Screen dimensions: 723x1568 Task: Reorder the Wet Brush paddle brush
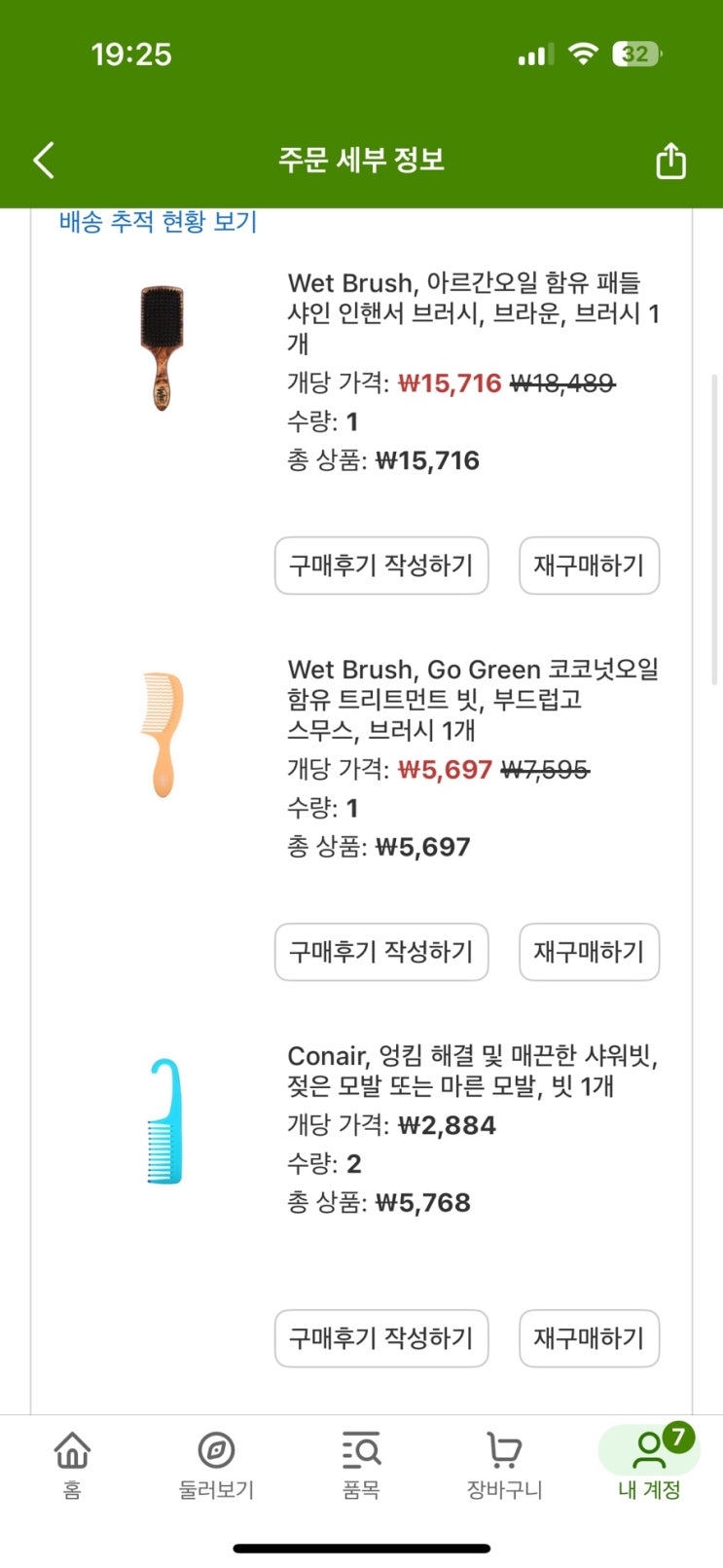coord(589,565)
